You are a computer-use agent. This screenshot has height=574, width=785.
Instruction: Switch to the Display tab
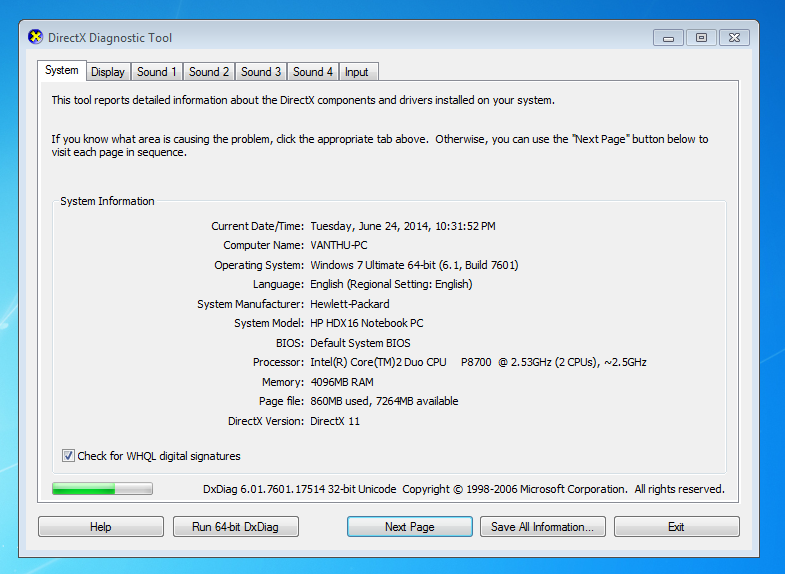108,72
